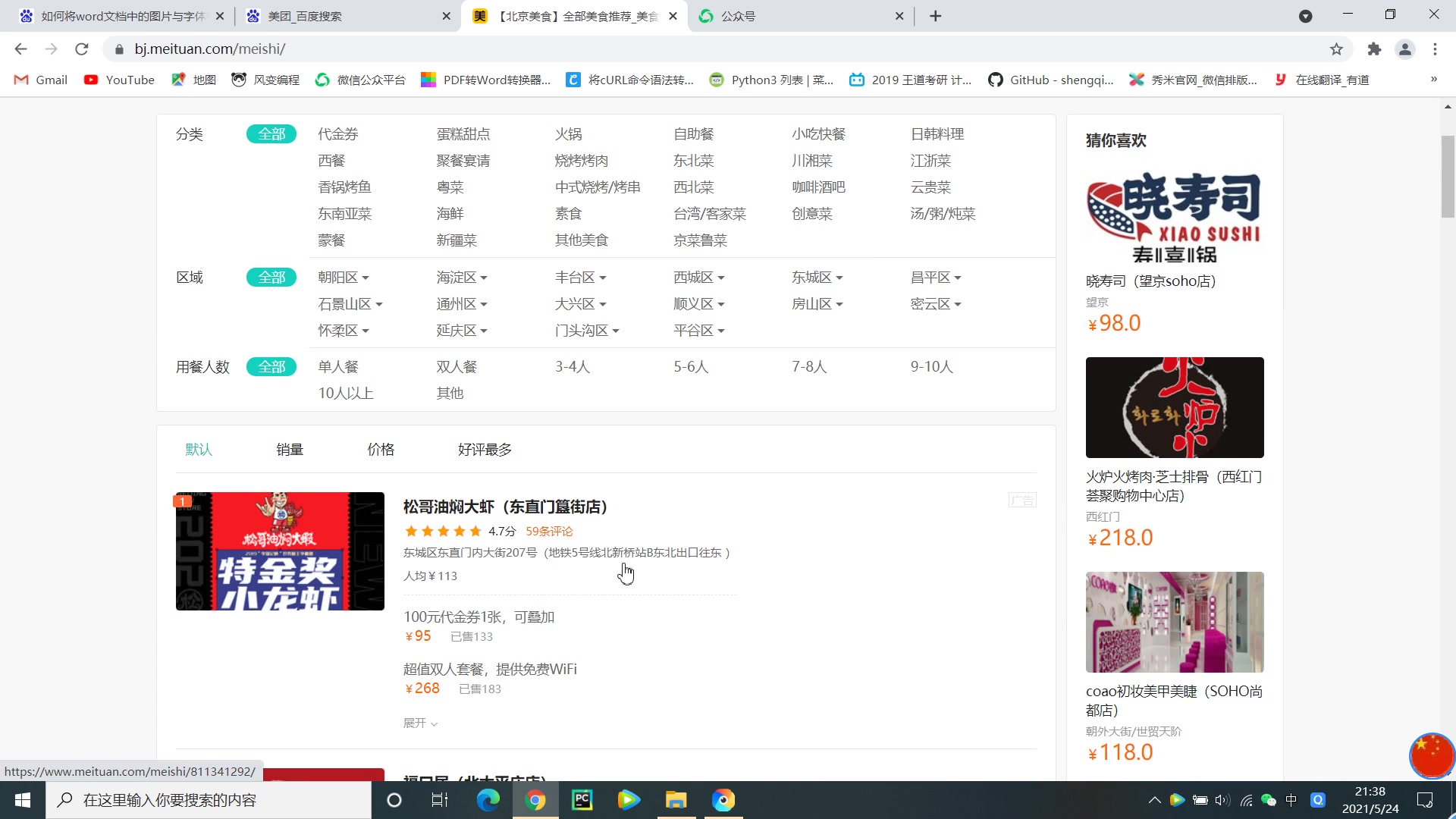Expand 石景山区 dropdown
Viewport: 1456px width, 819px height.
(350, 304)
